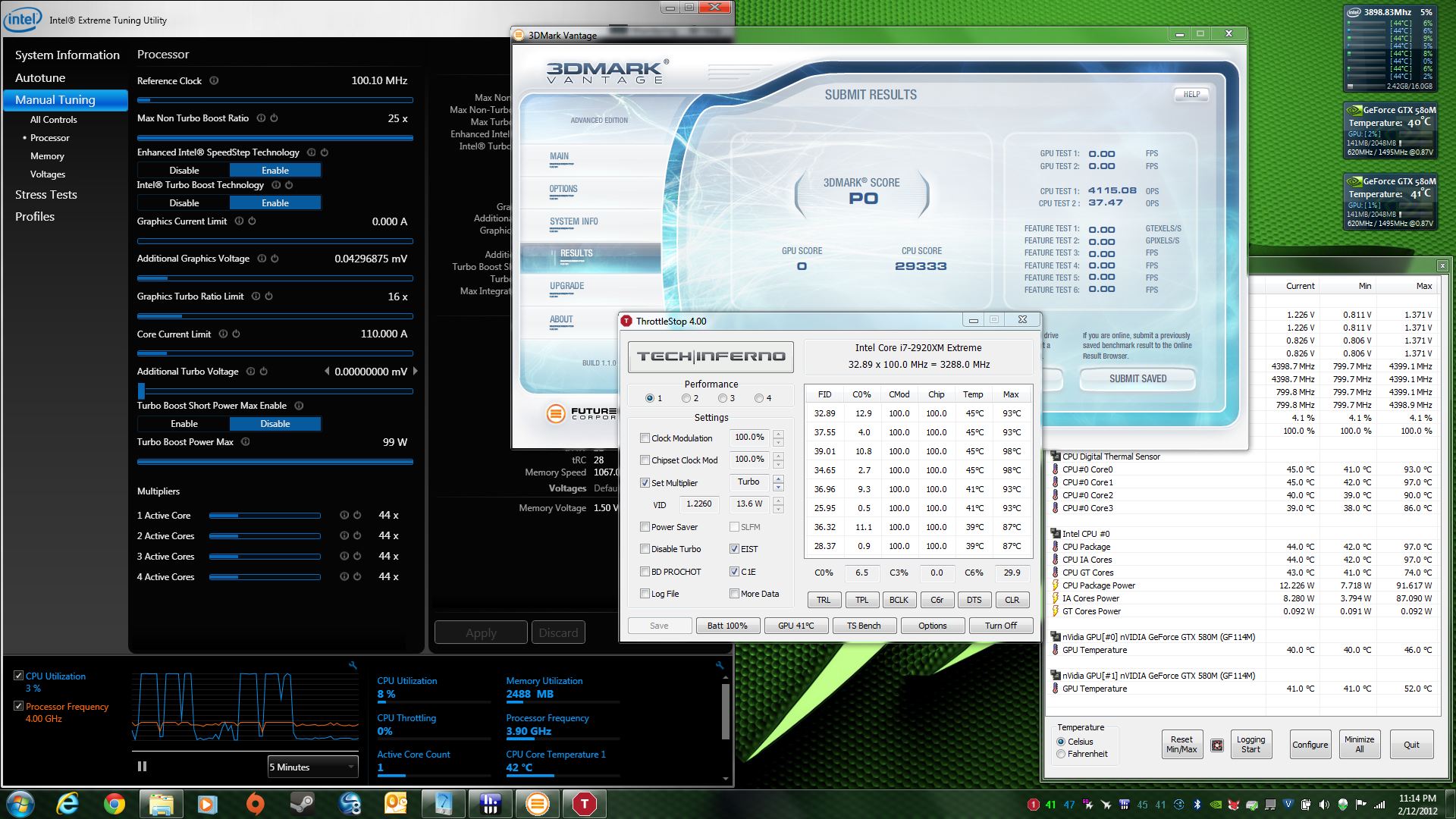Screen dimensions: 1456x819
Task: Enable Clock Modulation checkbox in ThrottleStop
Action: pyautogui.click(x=645, y=438)
